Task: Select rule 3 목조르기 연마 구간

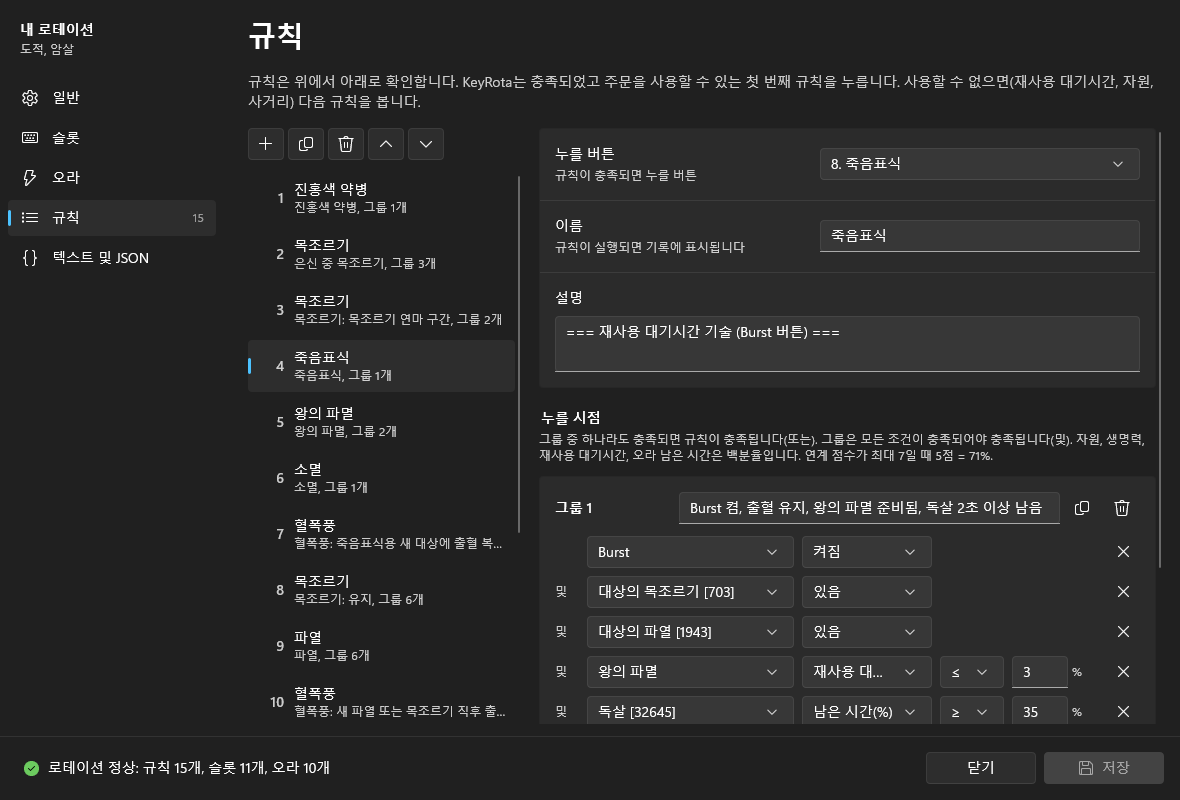Action: pos(382,310)
